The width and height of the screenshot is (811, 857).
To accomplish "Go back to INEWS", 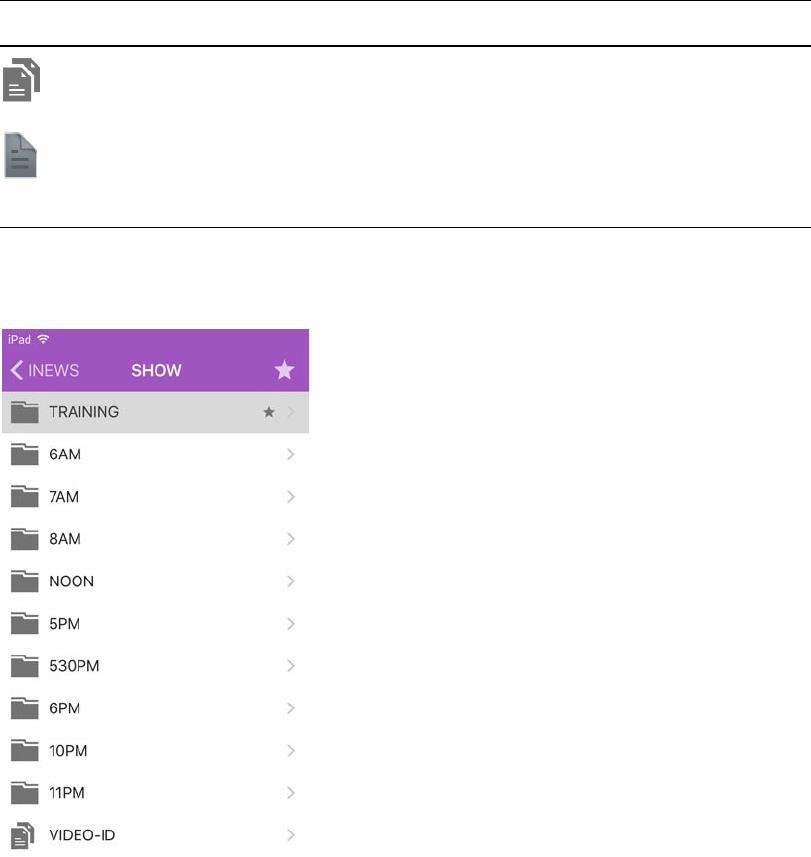I will click(45, 370).
